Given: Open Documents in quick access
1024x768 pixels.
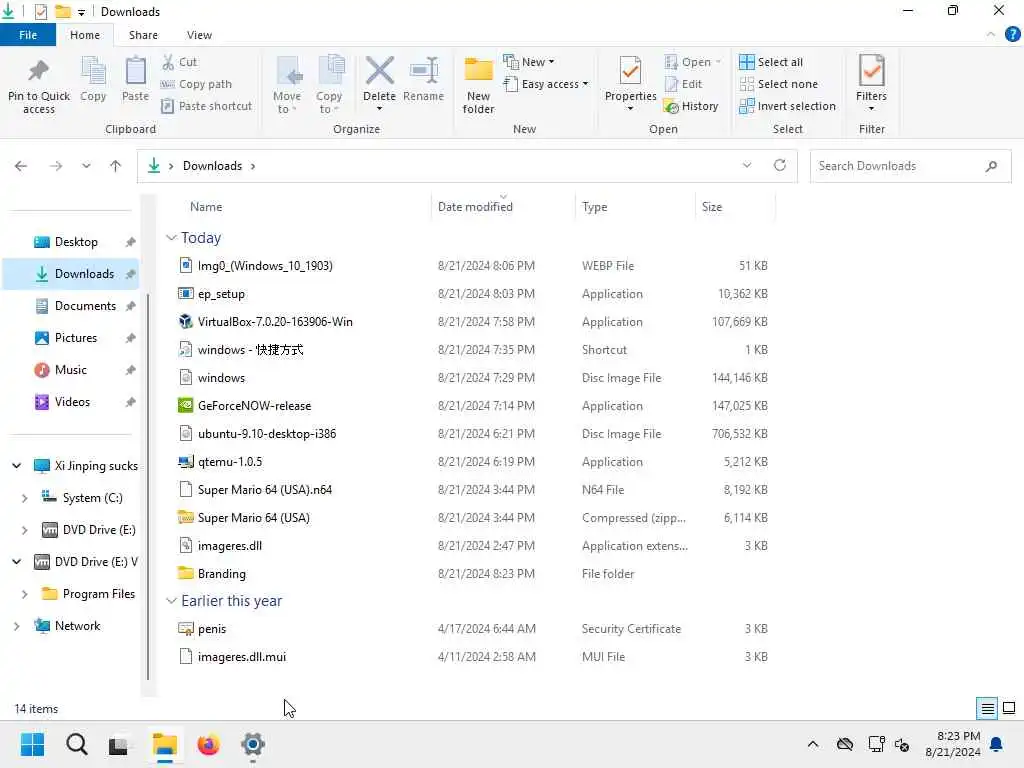Looking at the screenshot, I should coord(85,306).
